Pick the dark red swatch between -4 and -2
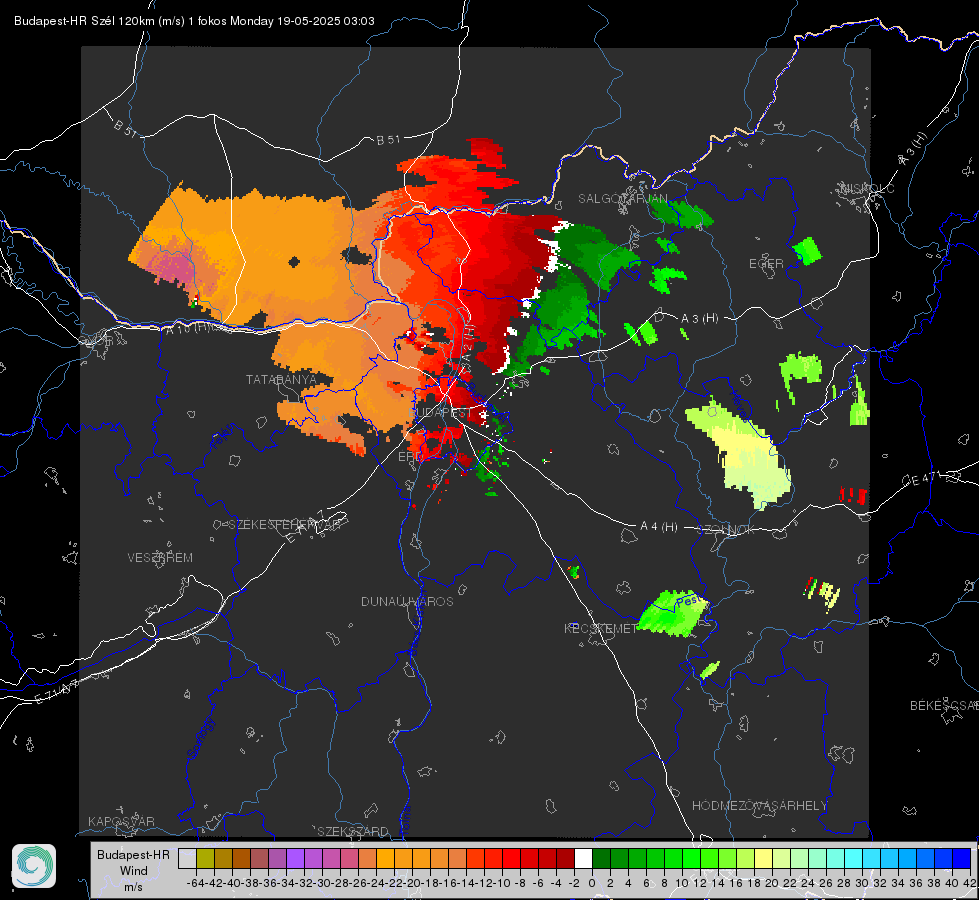 point(566,858)
